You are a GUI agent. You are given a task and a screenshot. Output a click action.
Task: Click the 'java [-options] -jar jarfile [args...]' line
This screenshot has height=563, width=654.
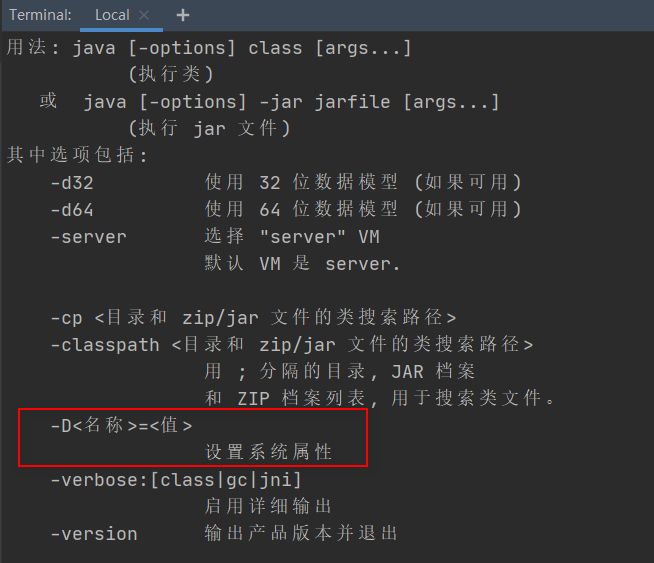(291, 102)
